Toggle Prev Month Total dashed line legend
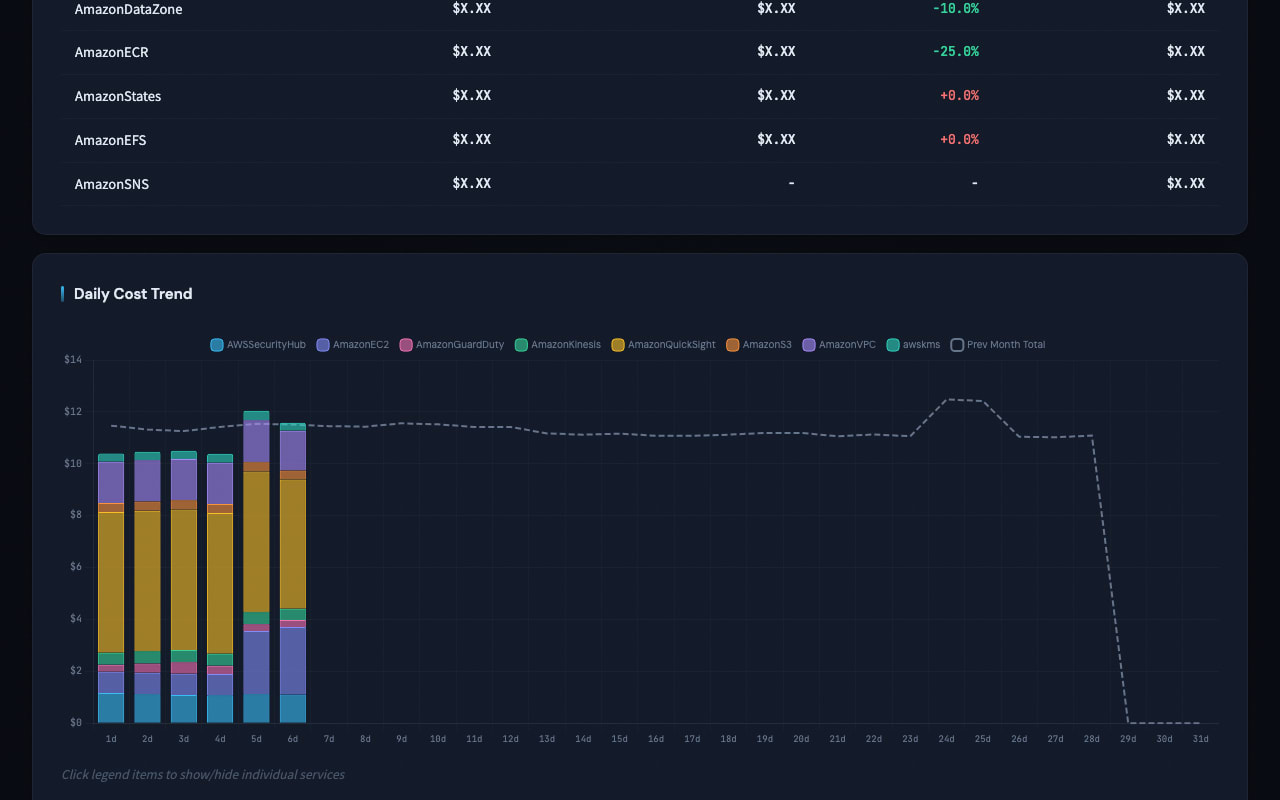This screenshot has width=1280, height=800. coord(957,345)
